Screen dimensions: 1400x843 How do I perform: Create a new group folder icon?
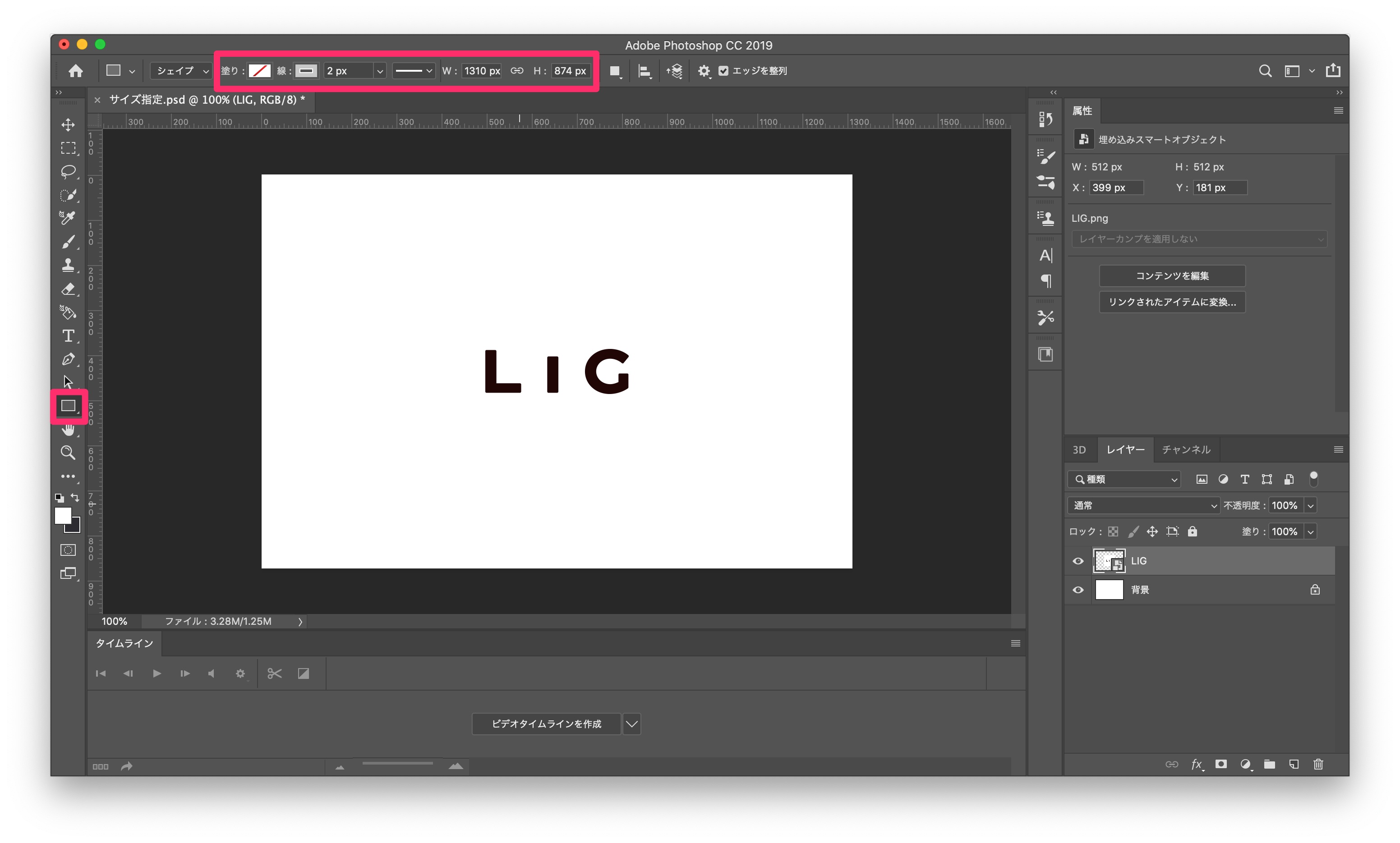[1269, 765]
